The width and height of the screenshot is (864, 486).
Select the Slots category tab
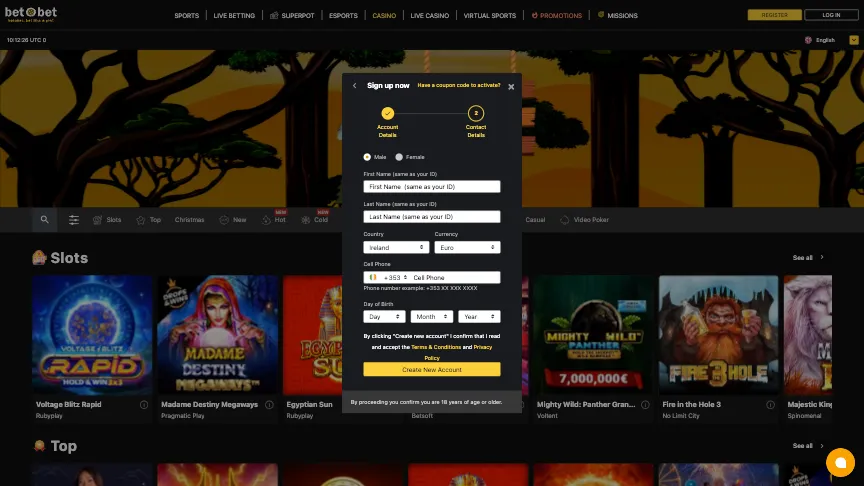pos(107,220)
